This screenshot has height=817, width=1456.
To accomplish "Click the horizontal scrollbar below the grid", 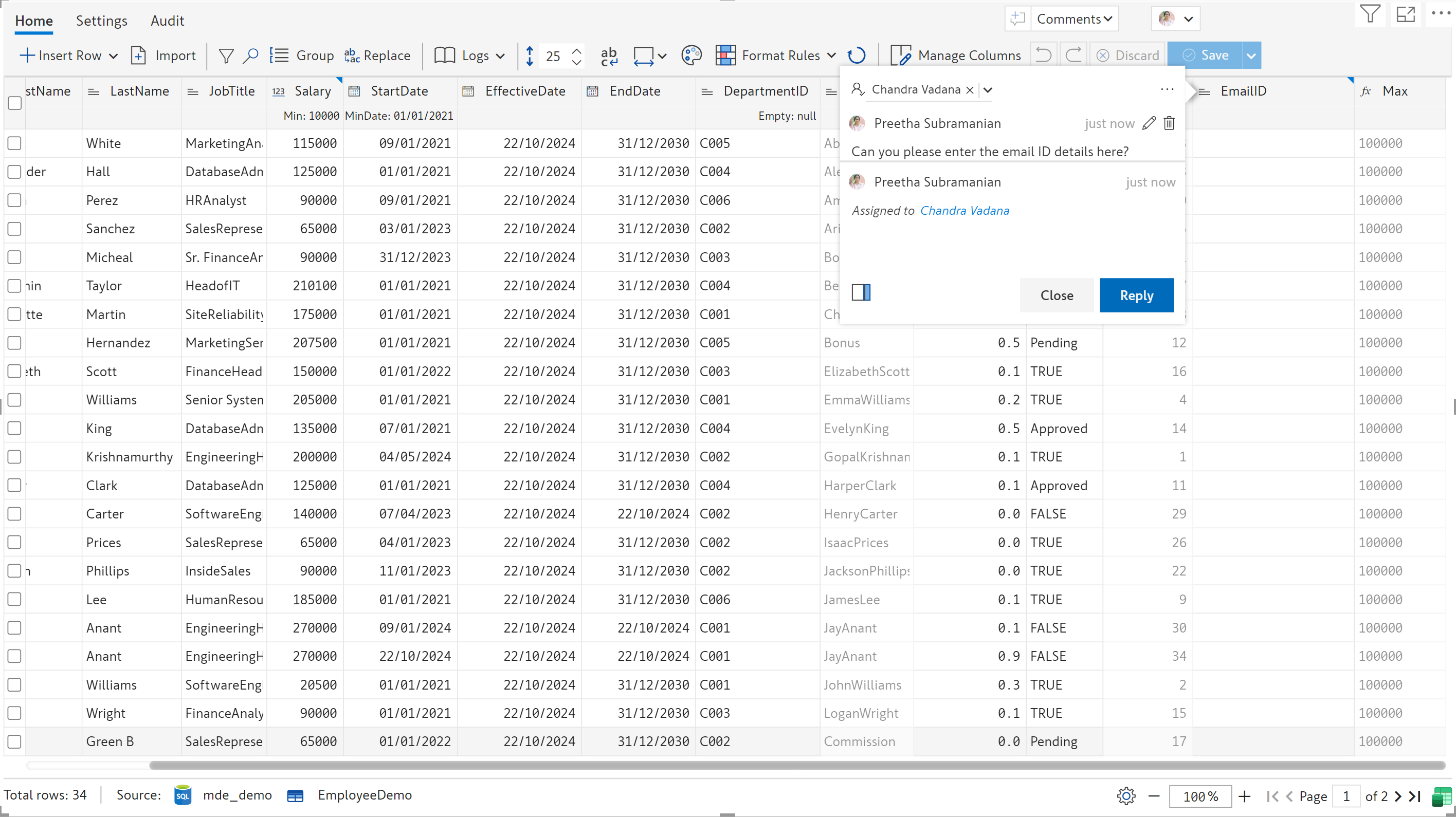I will tap(797, 766).
